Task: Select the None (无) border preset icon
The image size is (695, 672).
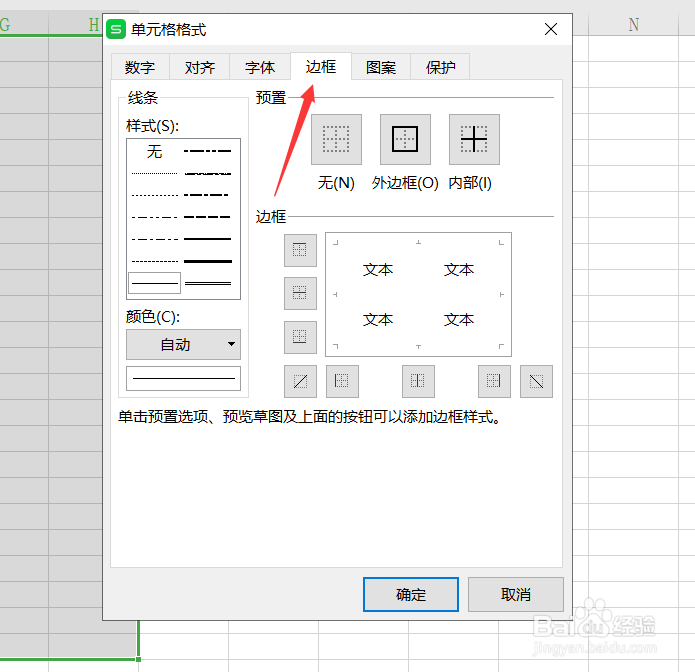Action: 336,139
